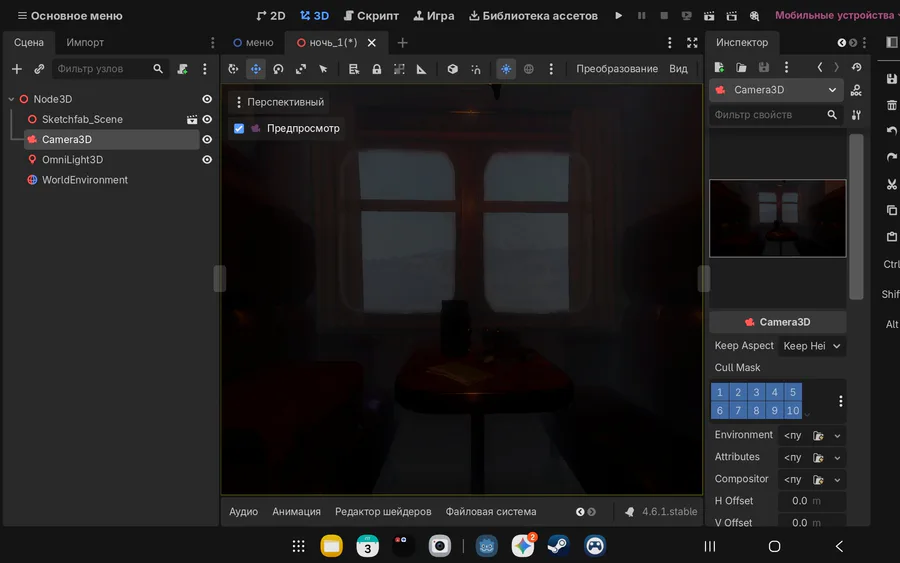Open the Библиотека ассетов workspace

533,15
